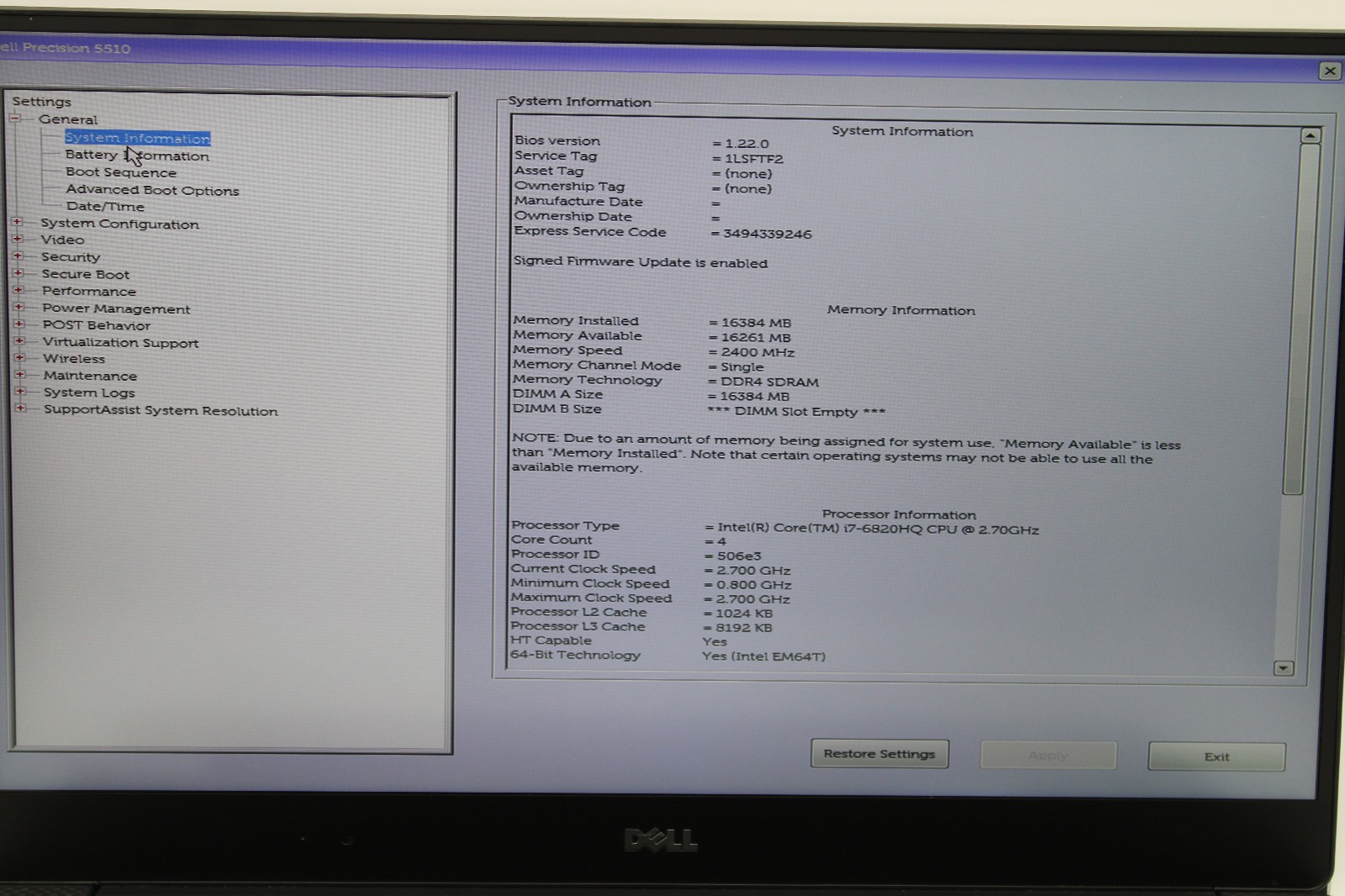Select System Information in the tree
Viewport: 1345px width, 896px height.
pyautogui.click(x=137, y=138)
